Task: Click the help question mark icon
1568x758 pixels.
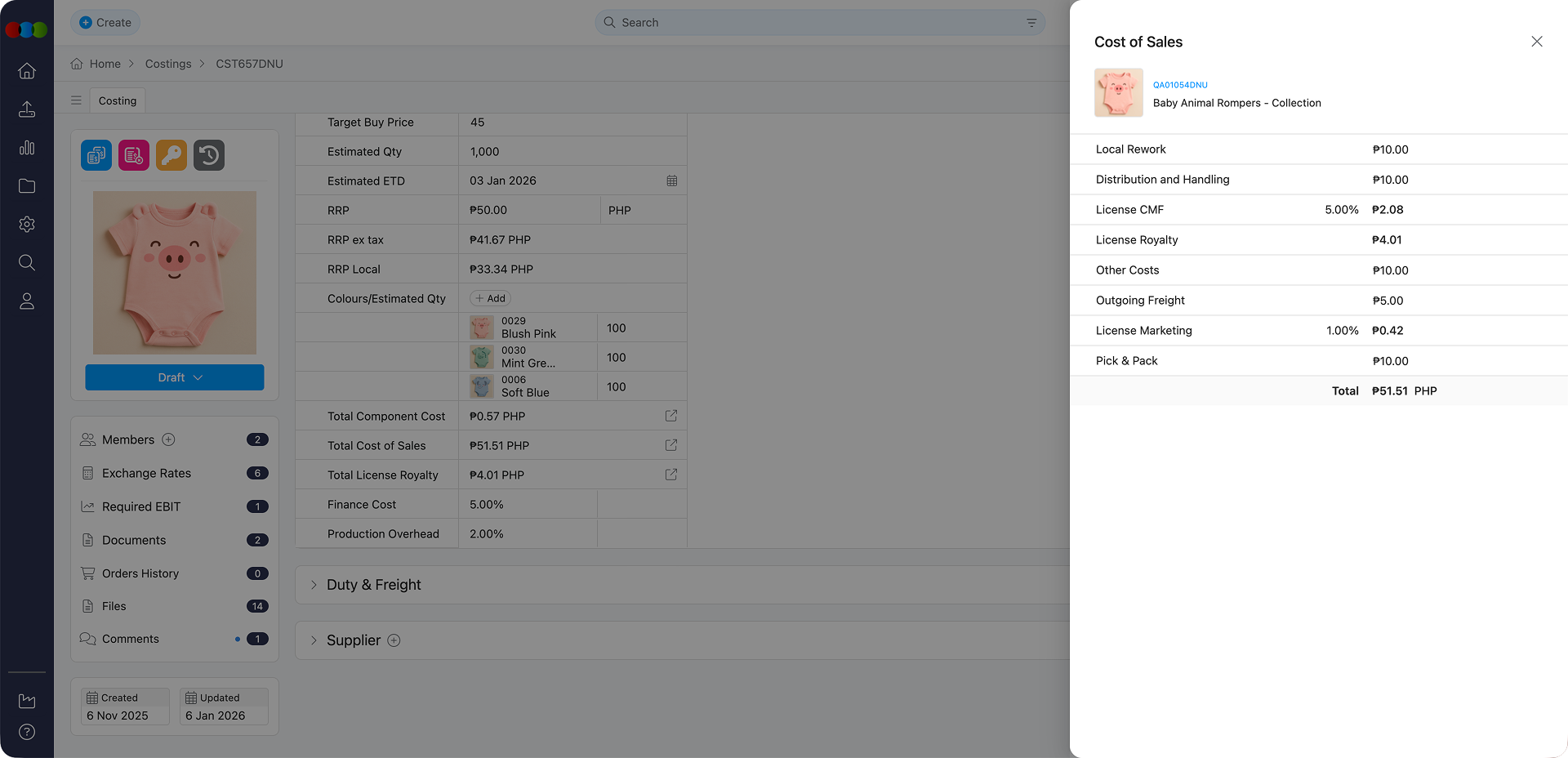Action: 27,732
